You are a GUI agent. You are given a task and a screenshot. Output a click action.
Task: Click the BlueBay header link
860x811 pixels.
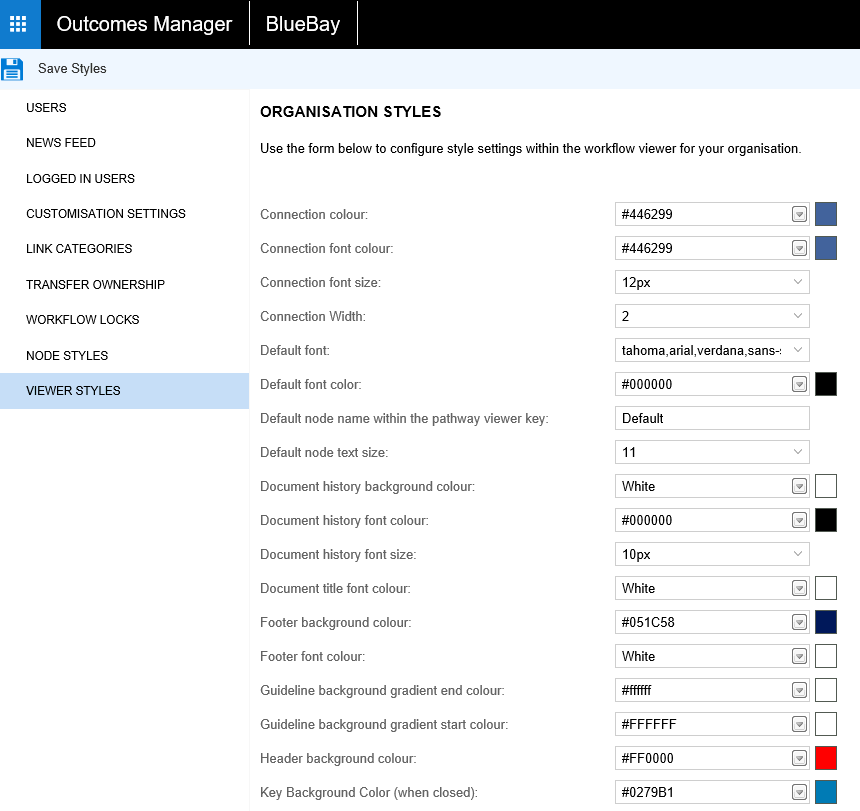tap(302, 24)
